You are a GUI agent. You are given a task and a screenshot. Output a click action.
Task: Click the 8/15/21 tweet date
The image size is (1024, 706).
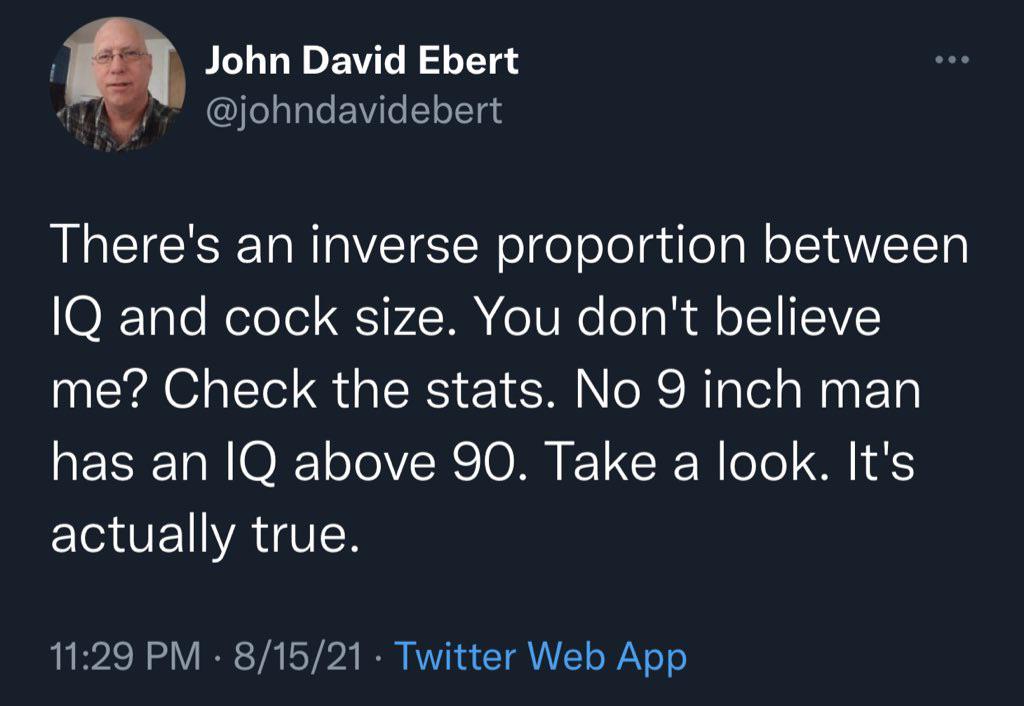[x=296, y=657]
